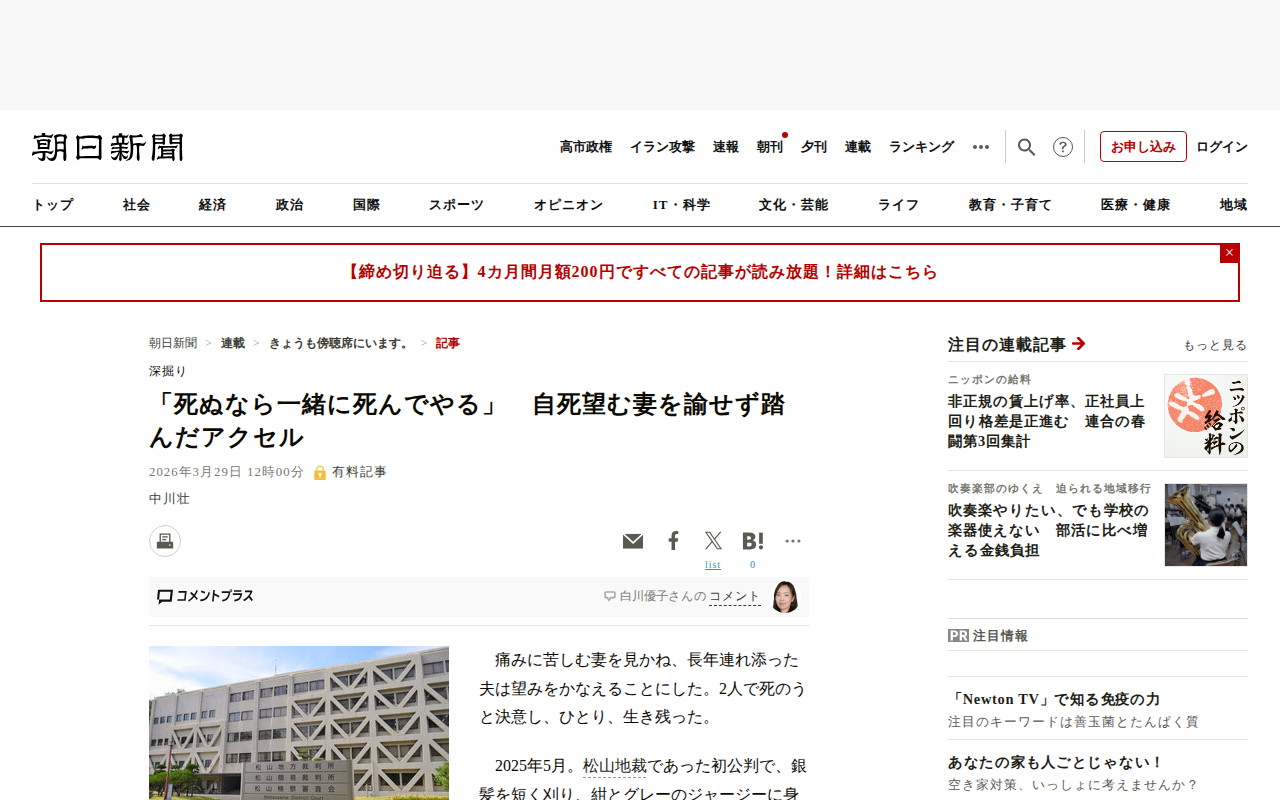Select the ライフ navigation tab
This screenshot has height=800, width=1280.
[898, 205]
